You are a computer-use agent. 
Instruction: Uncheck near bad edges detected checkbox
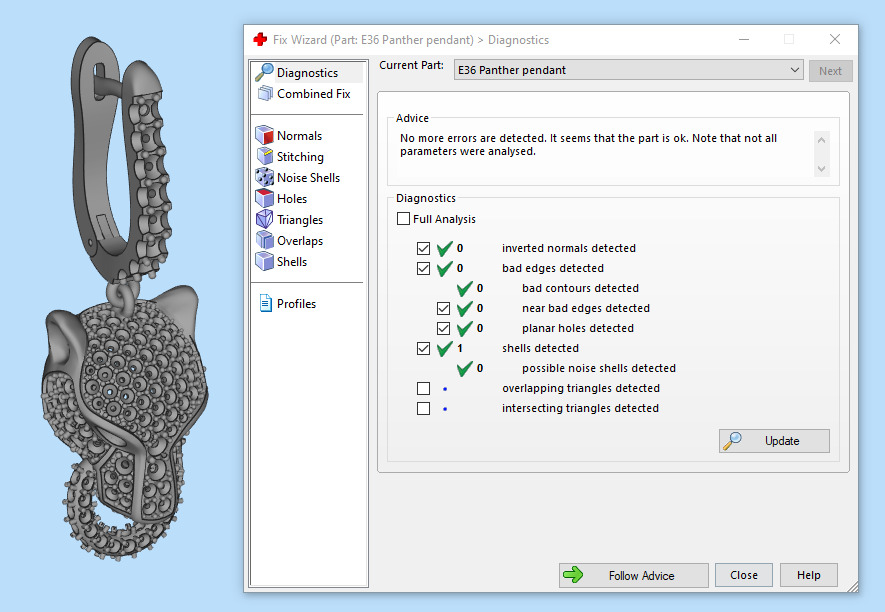[x=443, y=308]
